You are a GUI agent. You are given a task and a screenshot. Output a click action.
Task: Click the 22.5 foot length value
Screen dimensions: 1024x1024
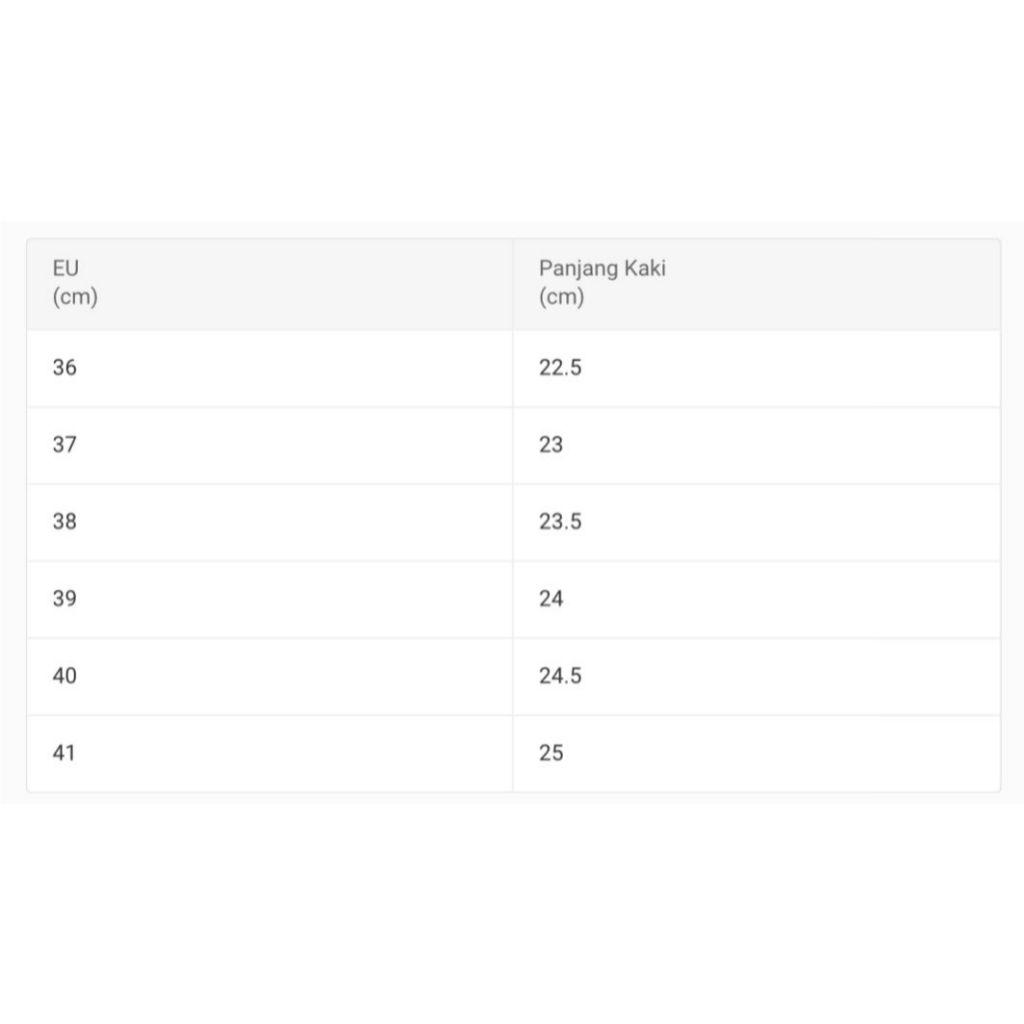[560, 368]
